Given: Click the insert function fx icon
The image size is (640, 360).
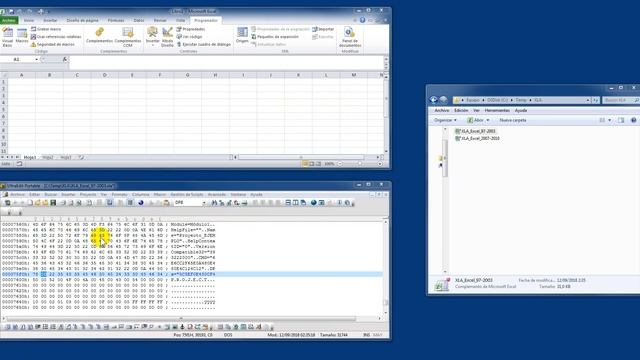Looking at the screenshot, I should pos(64,60).
